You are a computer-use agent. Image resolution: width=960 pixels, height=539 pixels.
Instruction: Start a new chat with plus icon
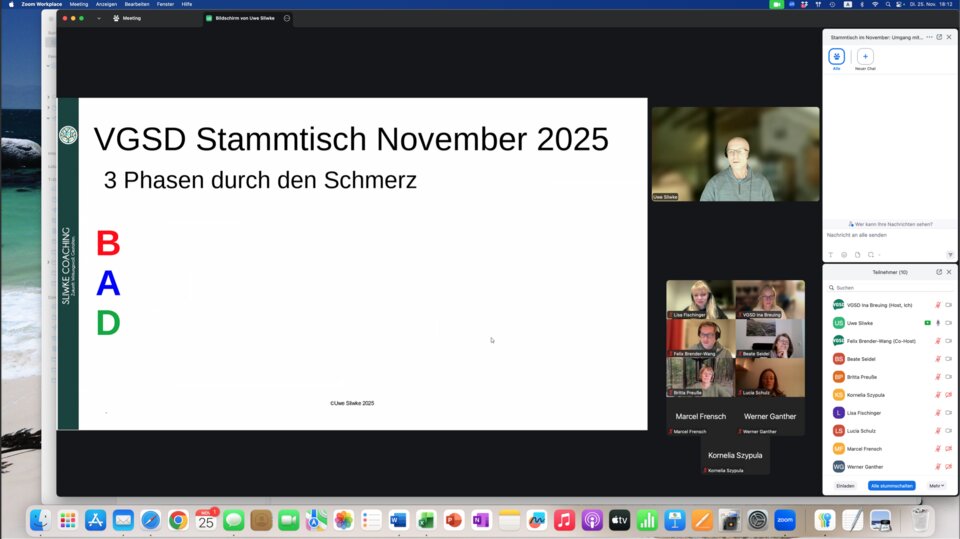[865, 57]
